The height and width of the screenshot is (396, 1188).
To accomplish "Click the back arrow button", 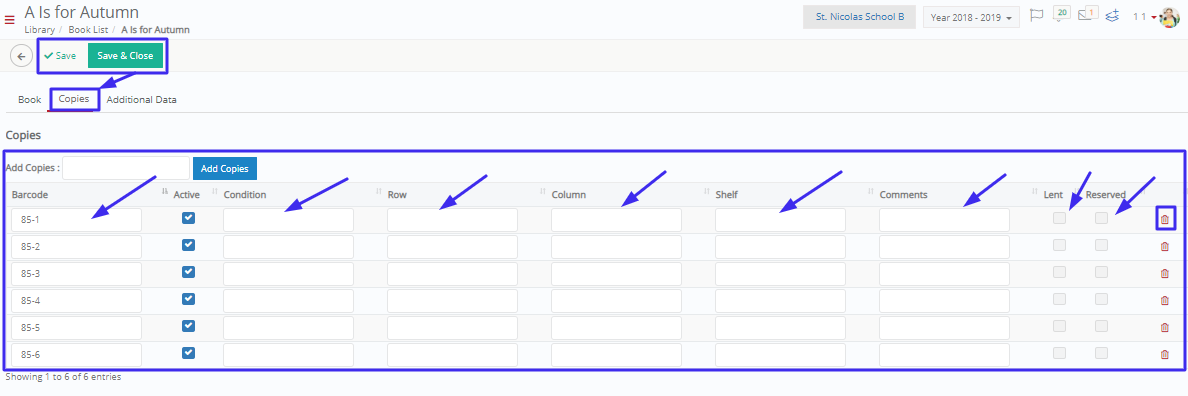I will pyautogui.click(x=21, y=56).
